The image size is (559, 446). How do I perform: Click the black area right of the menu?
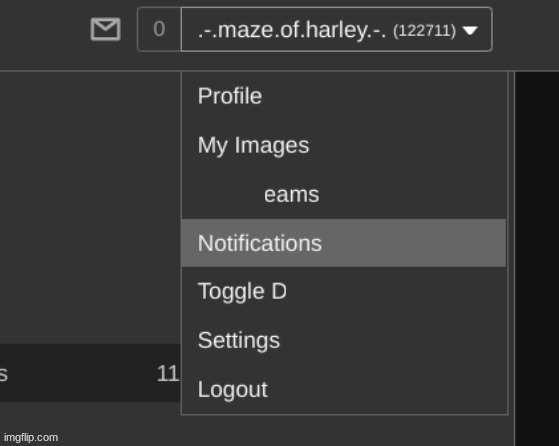click(537, 258)
